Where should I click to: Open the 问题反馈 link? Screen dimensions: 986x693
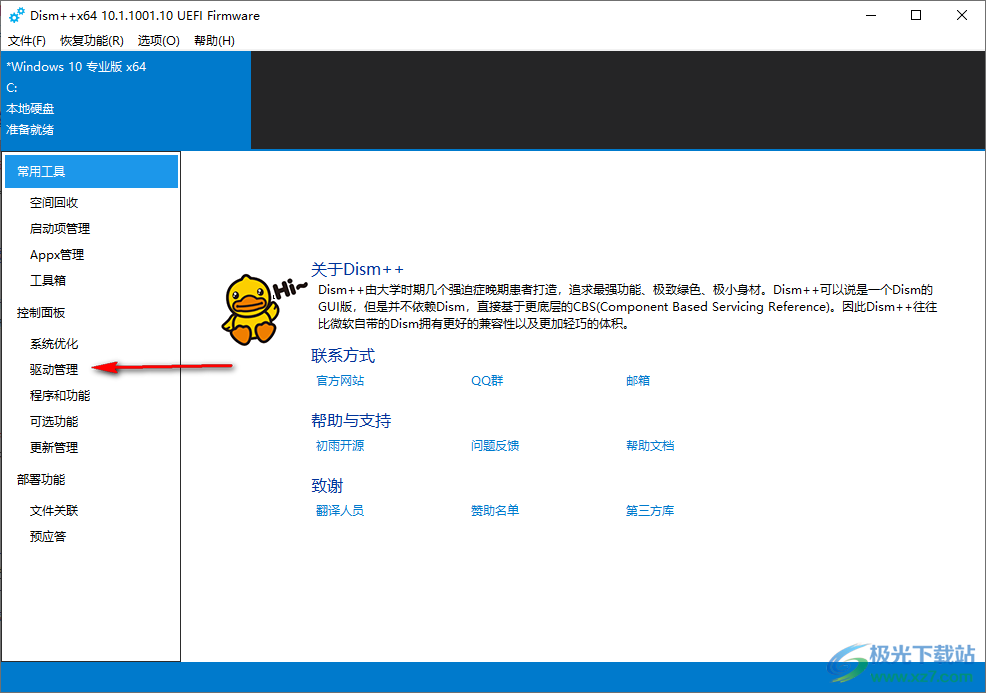pyautogui.click(x=495, y=446)
